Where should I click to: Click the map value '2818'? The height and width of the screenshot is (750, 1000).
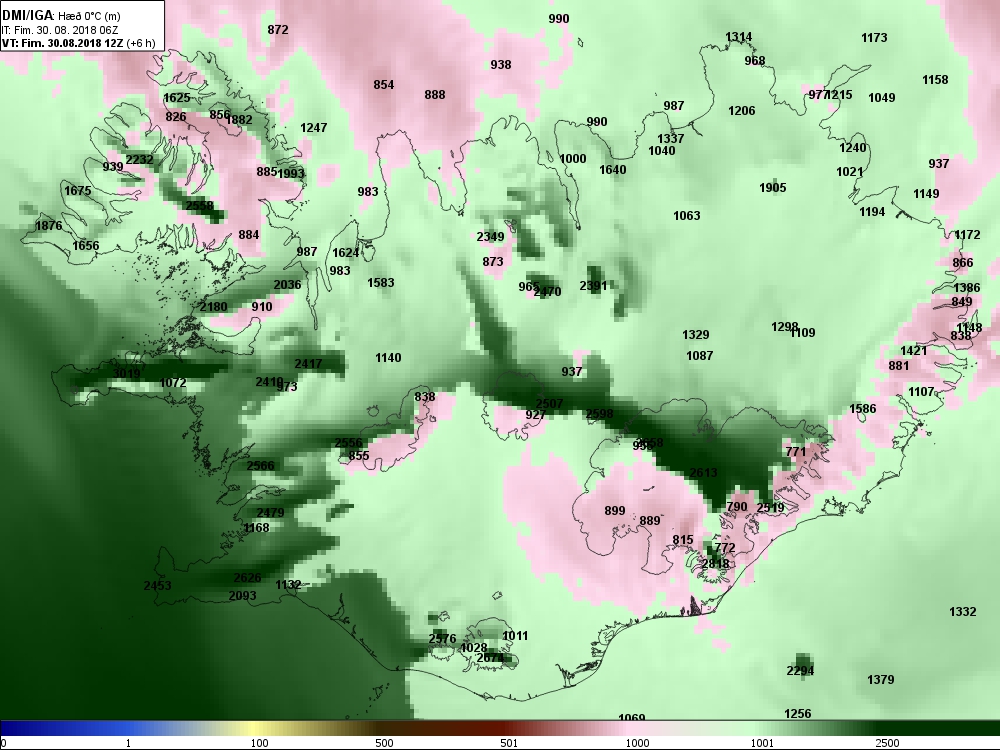[715, 564]
